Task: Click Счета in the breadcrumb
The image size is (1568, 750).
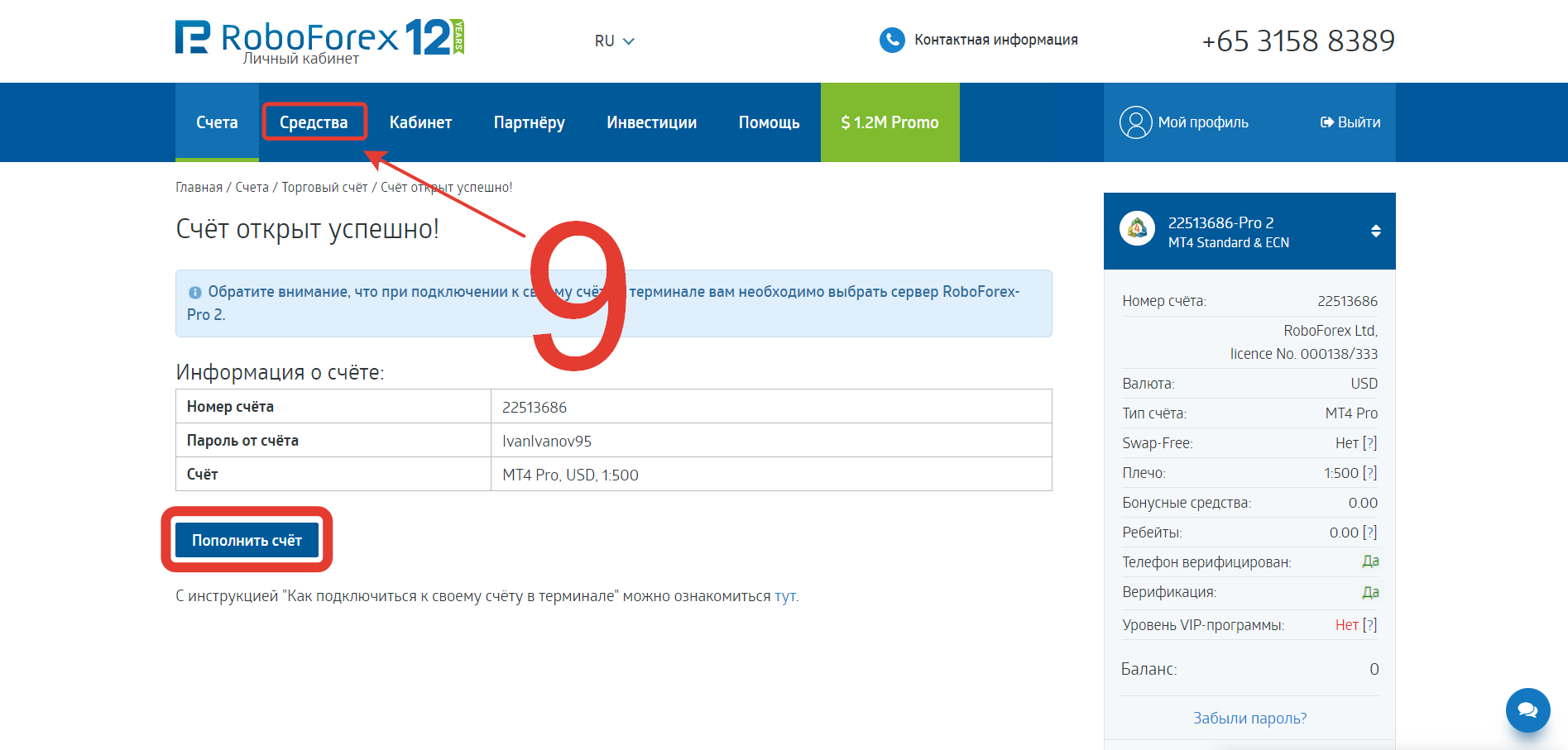Action: pos(252,187)
